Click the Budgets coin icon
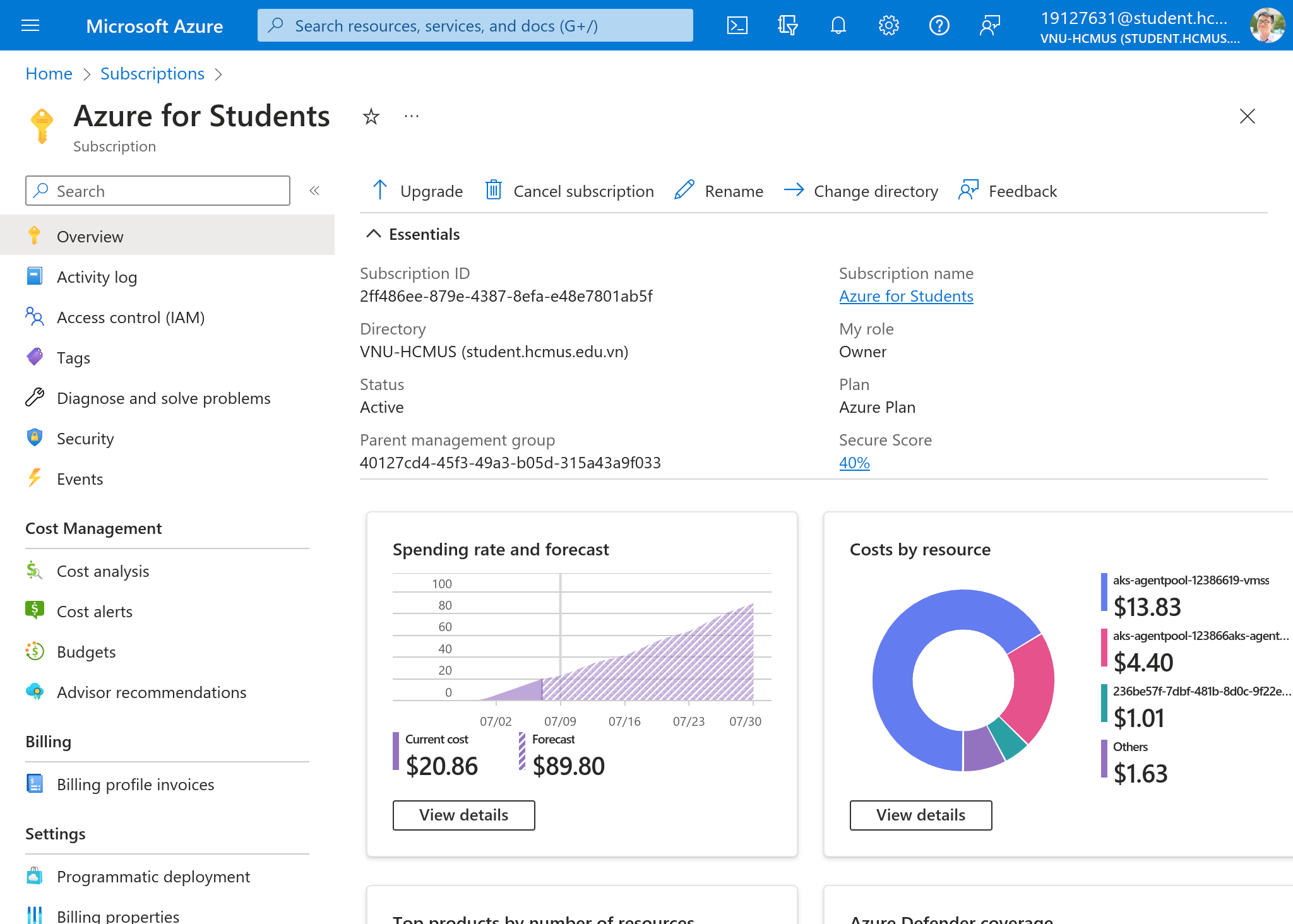The width and height of the screenshot is (1293, 924). 35,651
